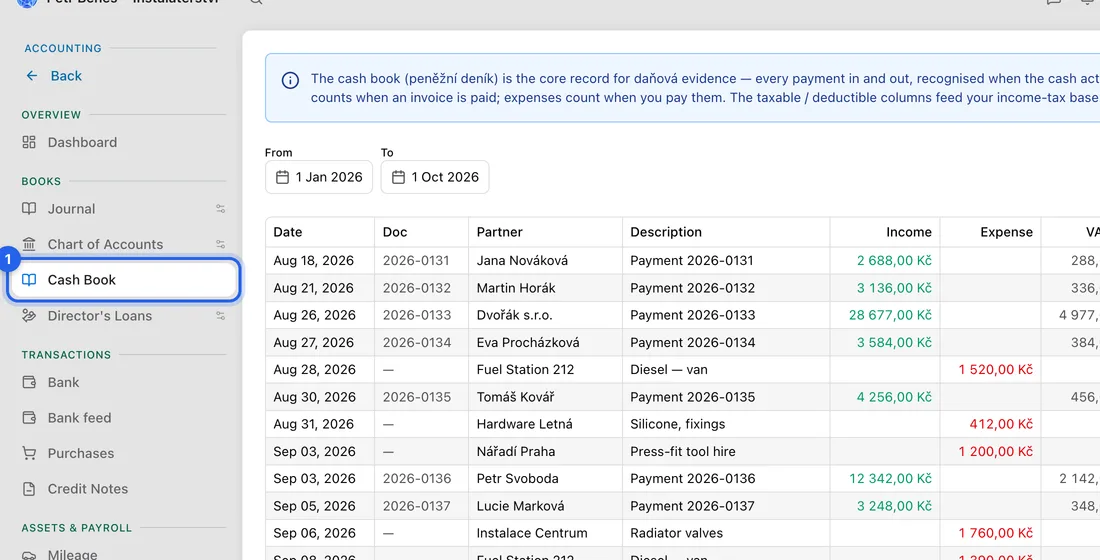This screenshot has width=1100, height=560.
Task: Click the Expense column header
Action: 1006,232
